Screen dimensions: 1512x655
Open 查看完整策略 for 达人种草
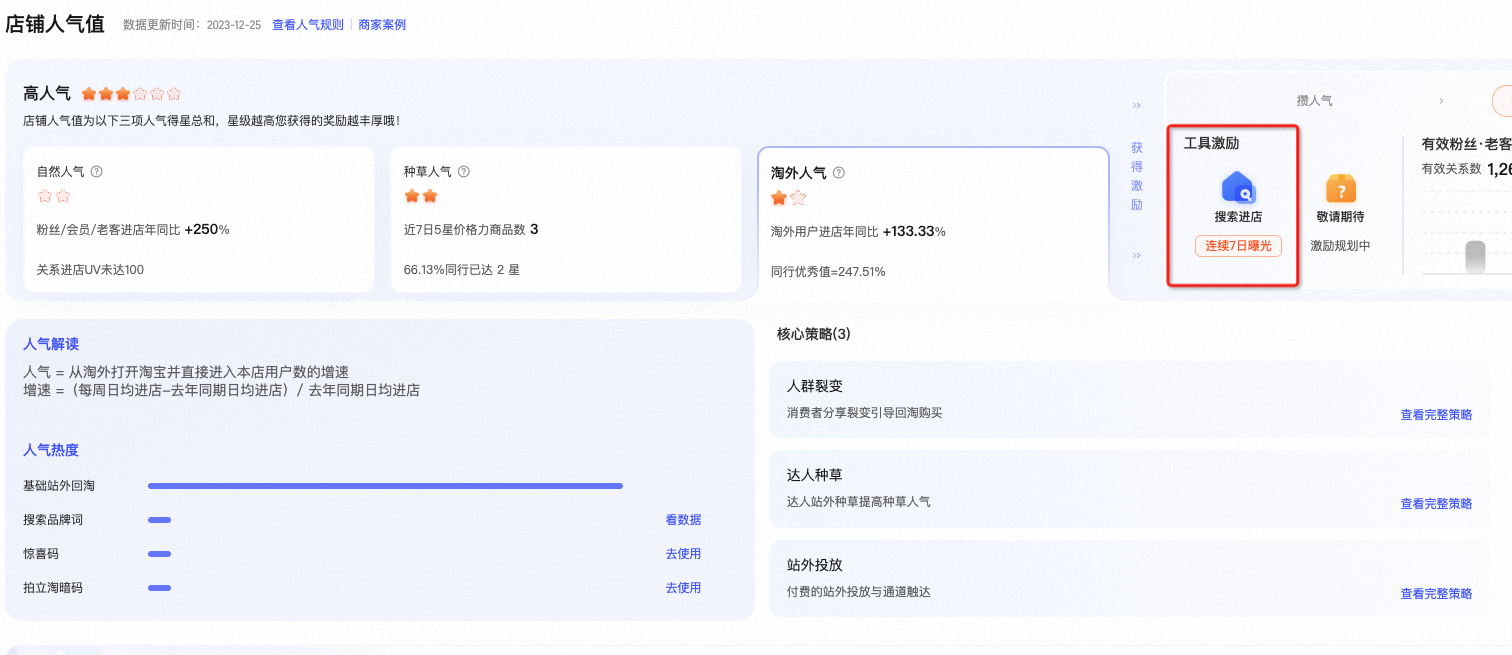[x=1436, y=504]
